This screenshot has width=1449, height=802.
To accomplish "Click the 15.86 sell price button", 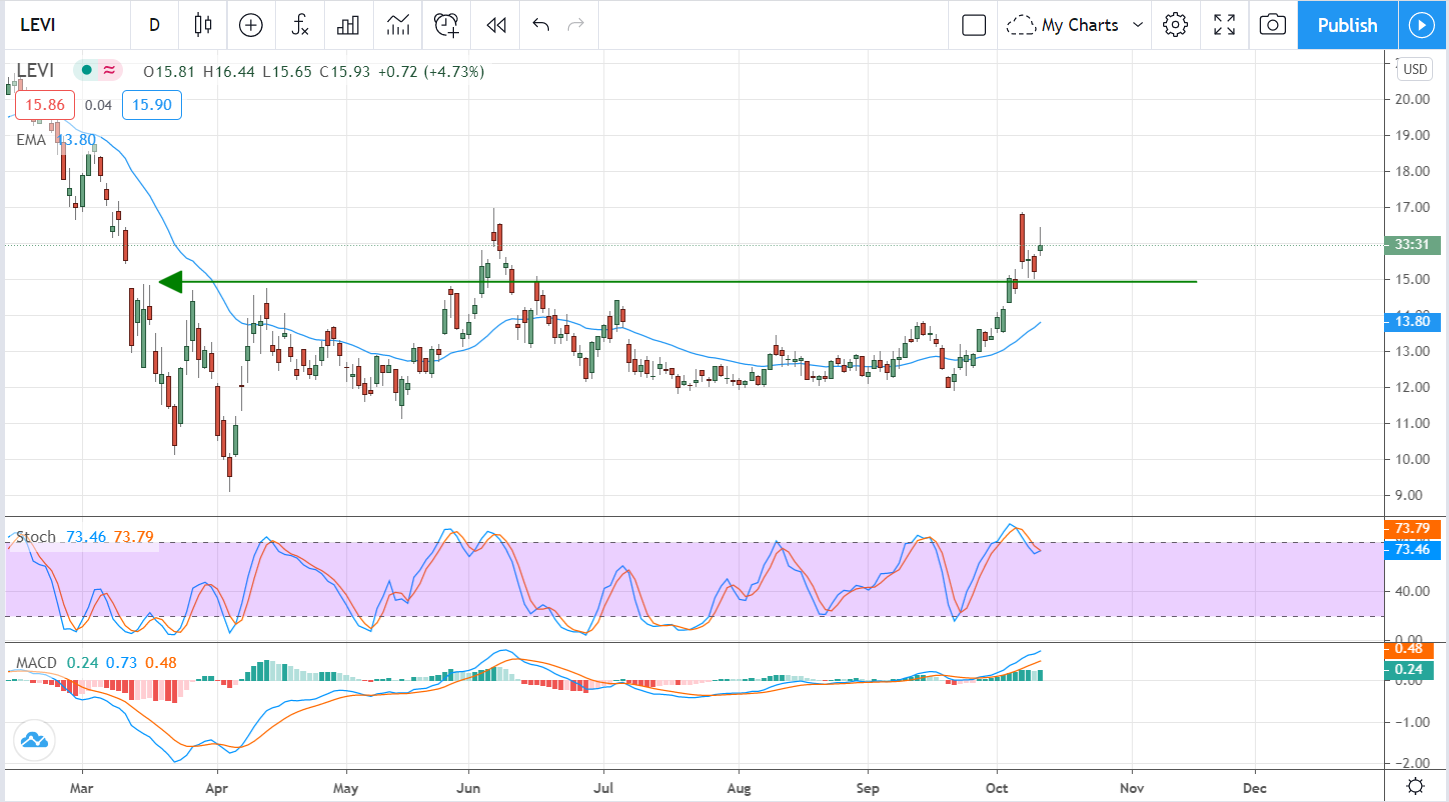I will 46,105.
